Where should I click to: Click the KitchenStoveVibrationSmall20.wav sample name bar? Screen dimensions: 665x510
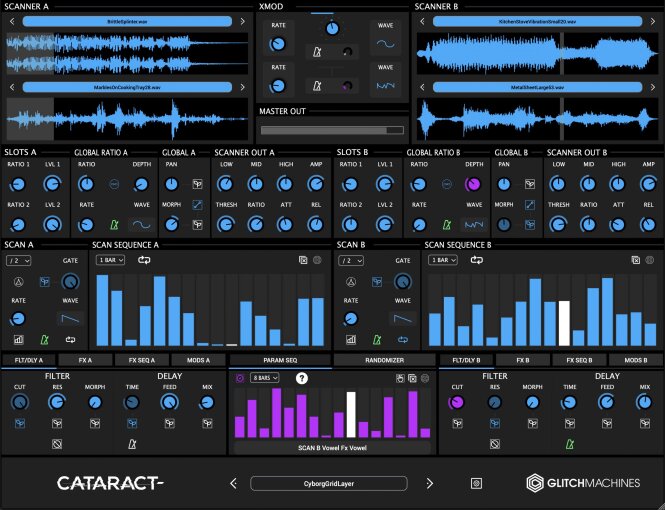point(537,21)
